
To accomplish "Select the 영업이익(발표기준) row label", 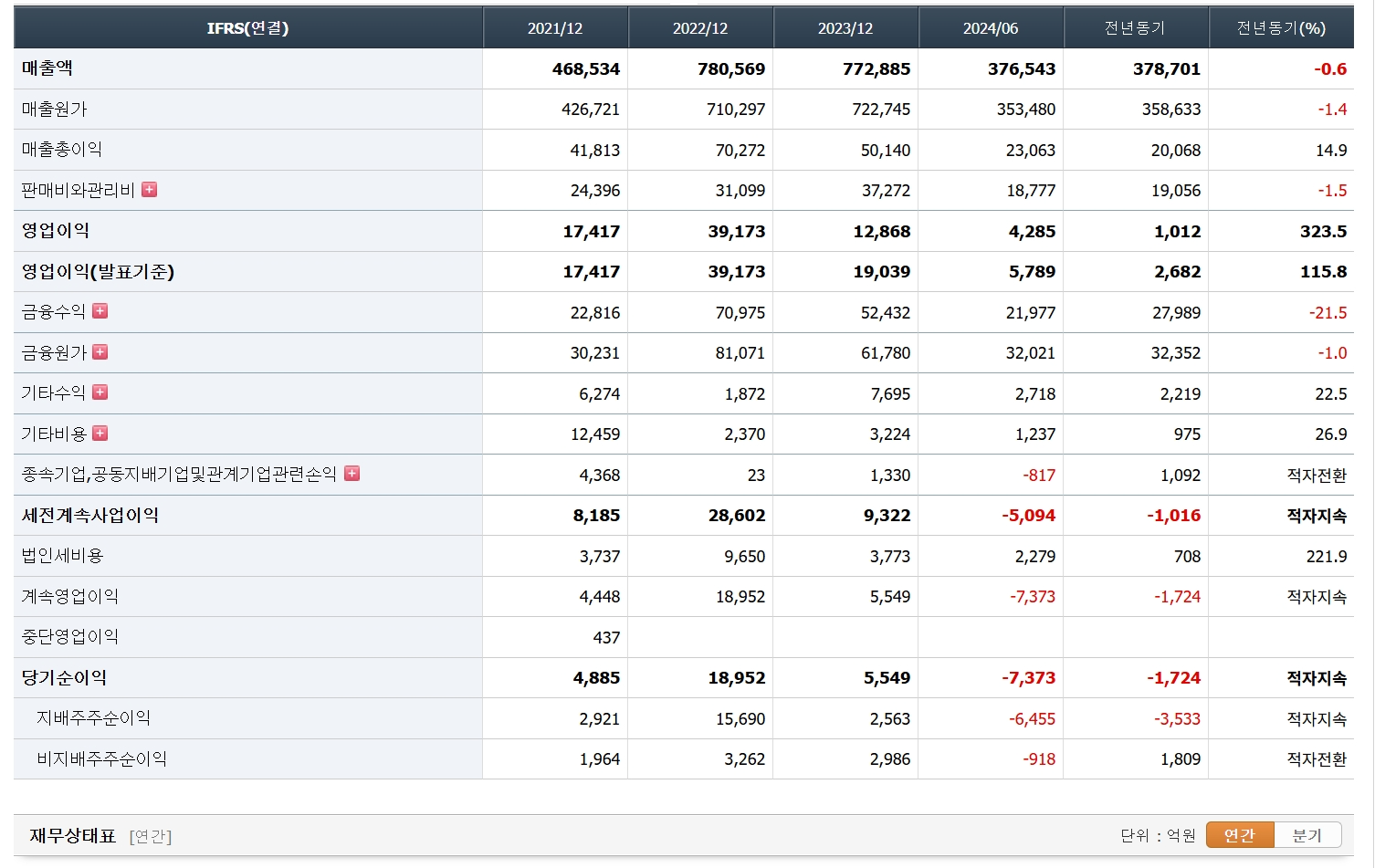I will [99, 272].
